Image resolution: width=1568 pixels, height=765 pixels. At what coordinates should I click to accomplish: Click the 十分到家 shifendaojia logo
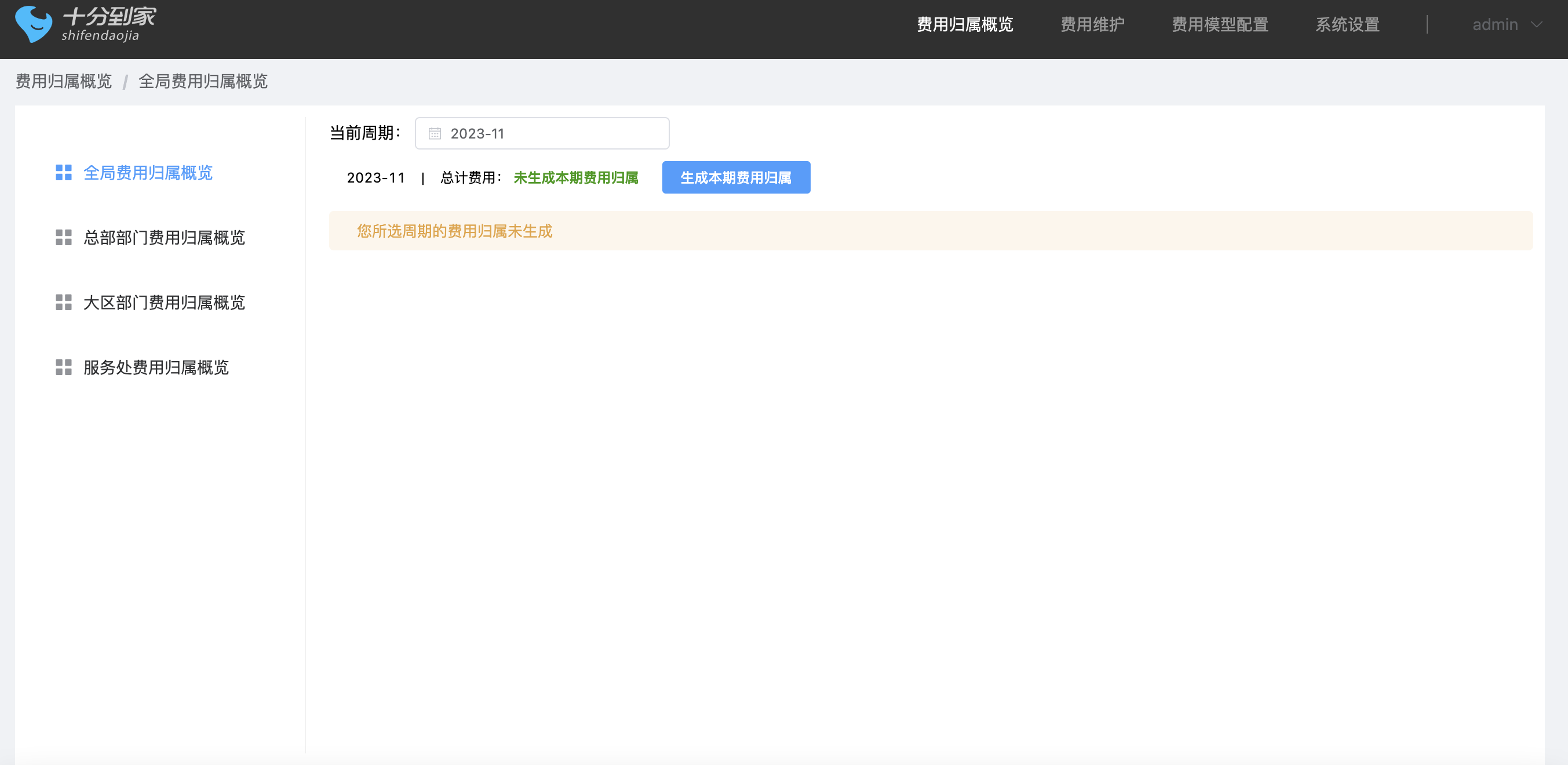[85, 24]
